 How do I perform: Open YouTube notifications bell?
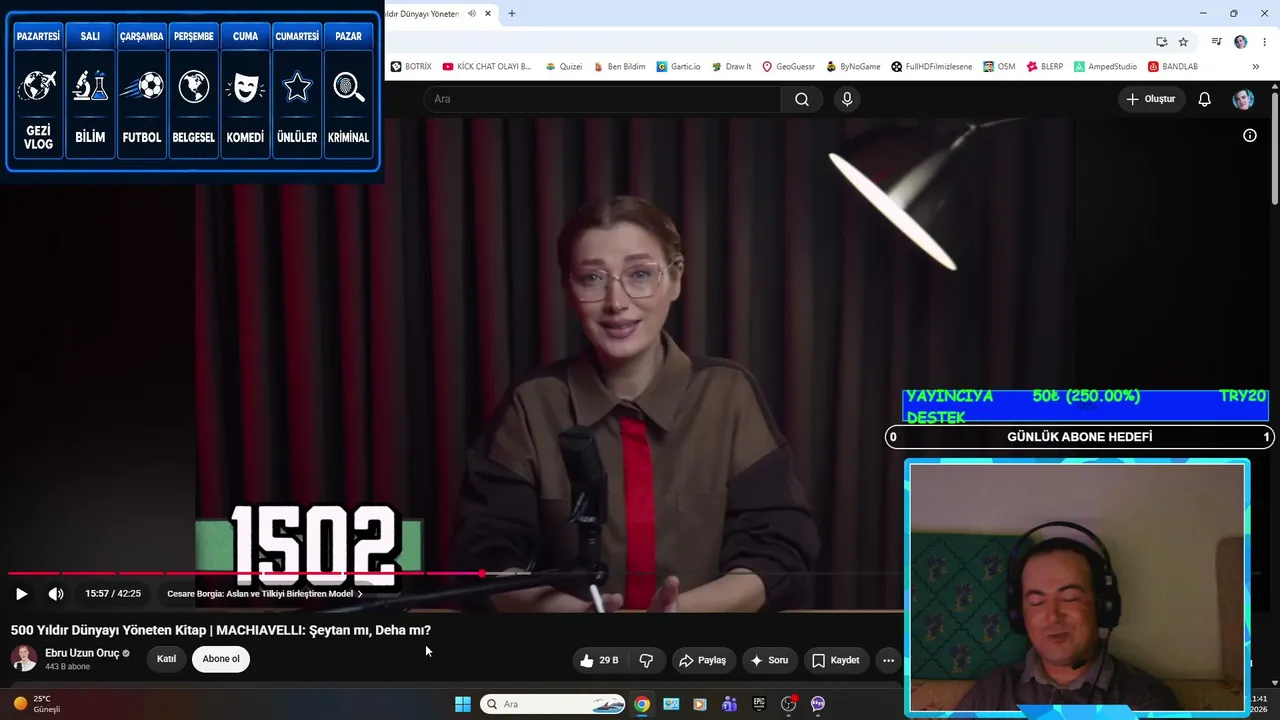[x=1205, y=99]
